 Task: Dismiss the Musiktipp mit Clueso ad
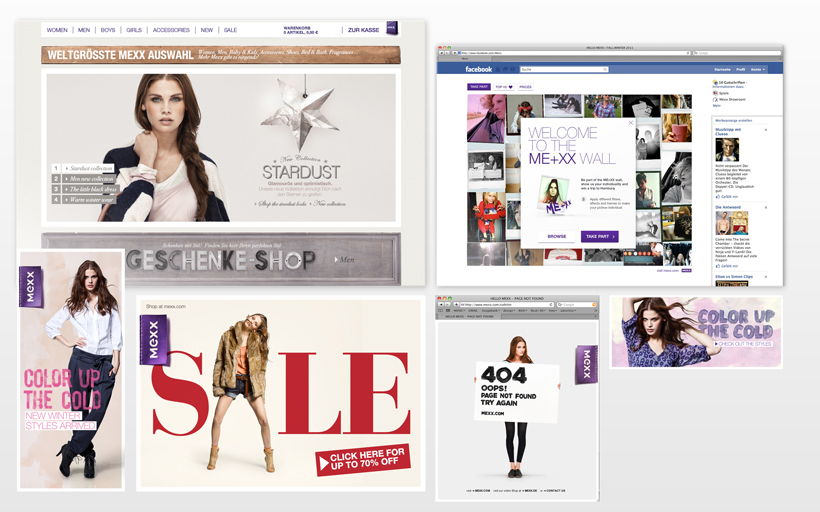point(766,129)
